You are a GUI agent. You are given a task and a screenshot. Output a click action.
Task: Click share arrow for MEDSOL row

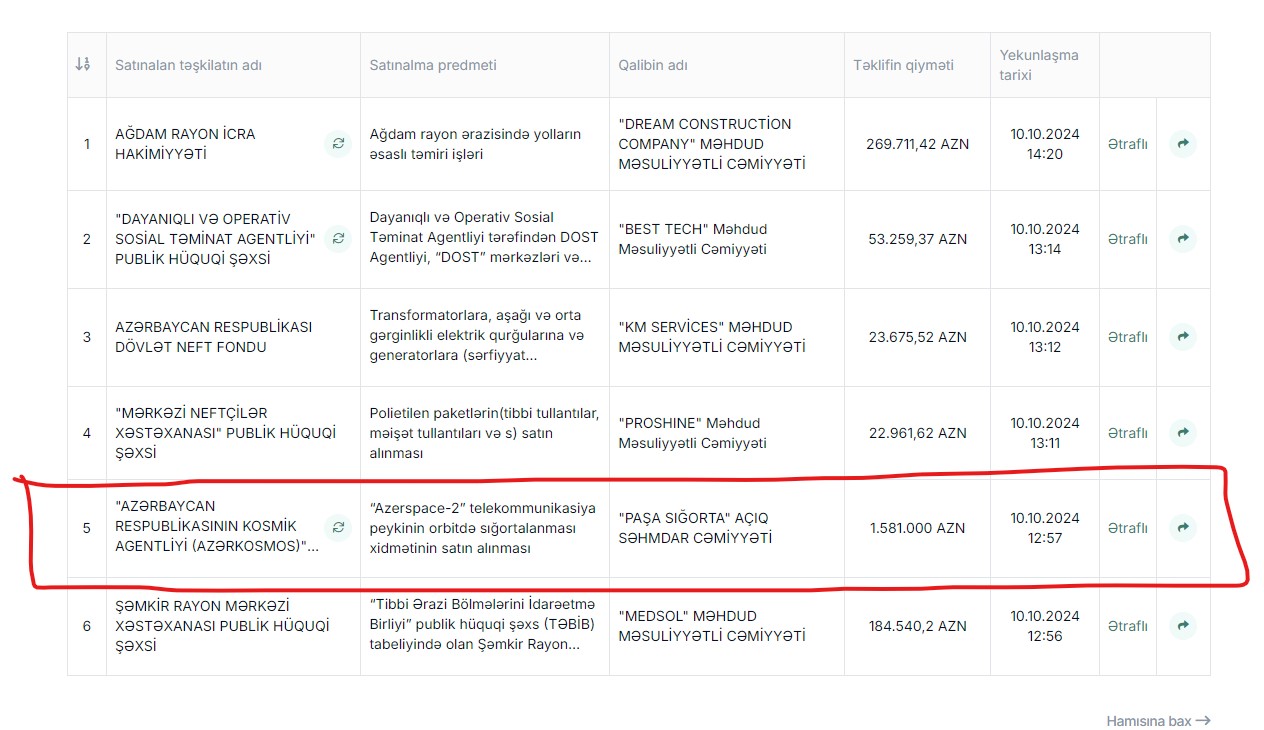pyautogui.click(x=1183, y=626)
